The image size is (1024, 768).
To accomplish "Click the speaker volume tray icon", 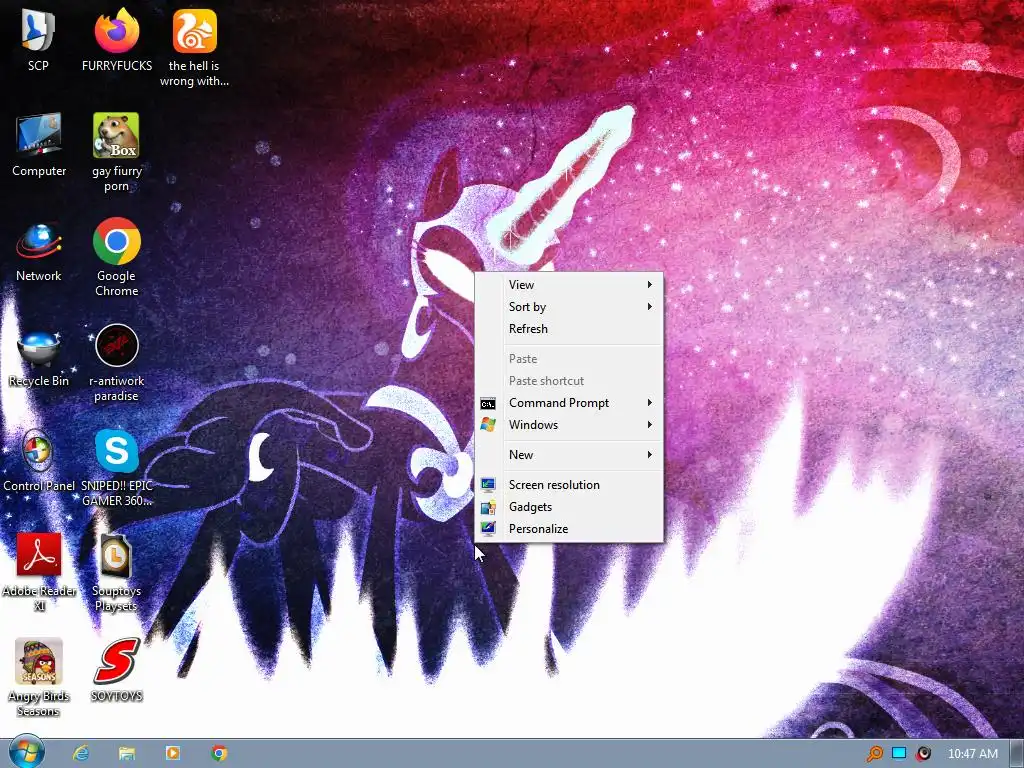I will pos(923,754).
